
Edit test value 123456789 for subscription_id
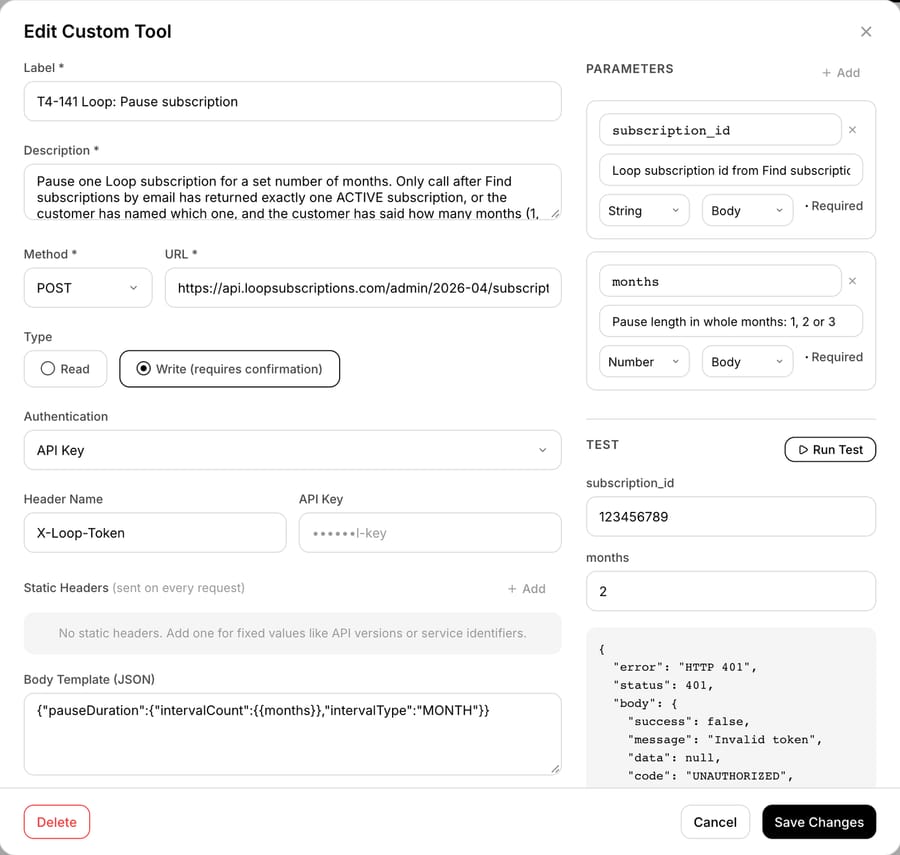coord(731,516)
